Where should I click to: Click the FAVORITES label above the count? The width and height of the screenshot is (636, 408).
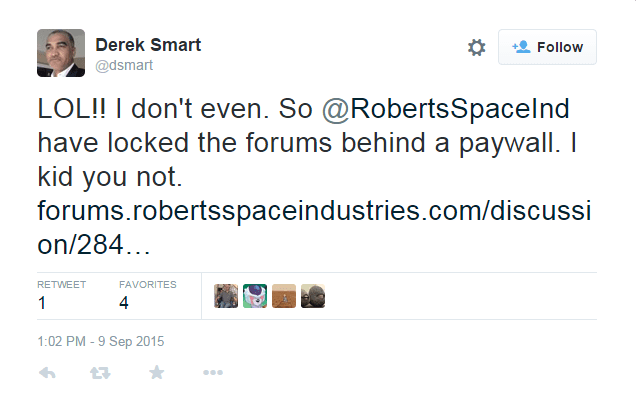(x=147, y=284)
